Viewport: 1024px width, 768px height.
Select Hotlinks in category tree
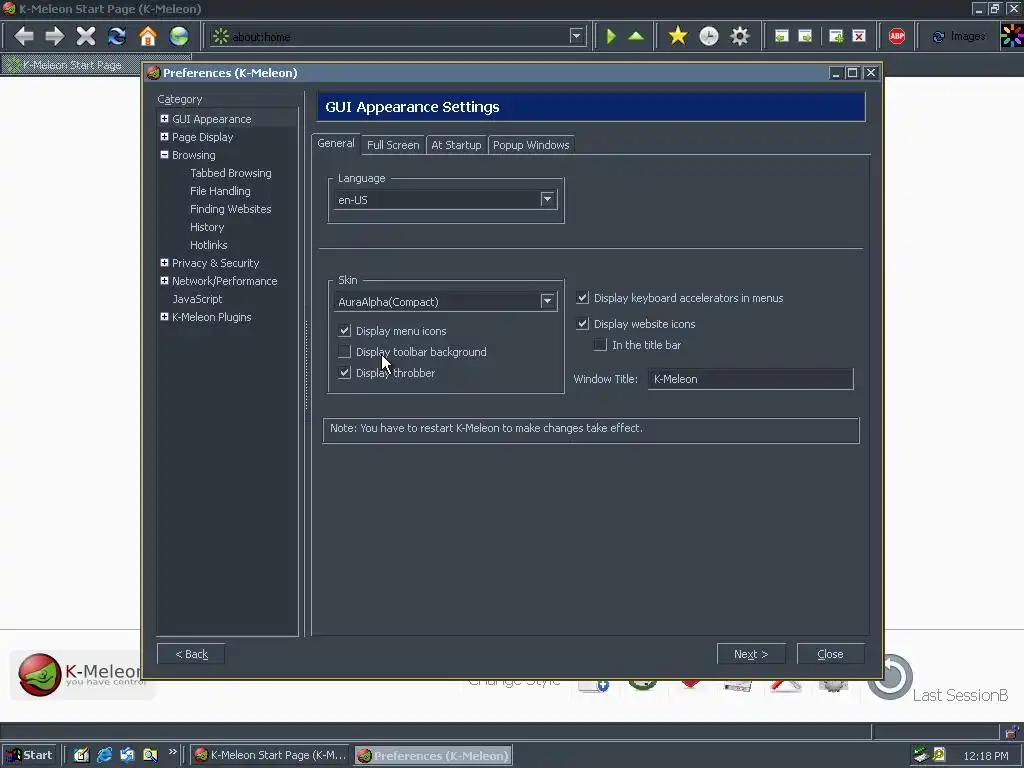pos(208,245)
